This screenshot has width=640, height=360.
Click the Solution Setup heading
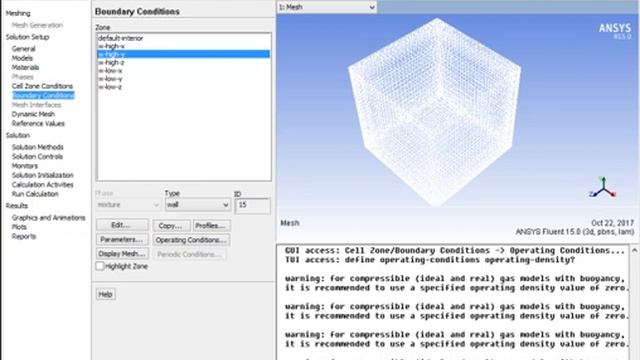pos(27,37)
